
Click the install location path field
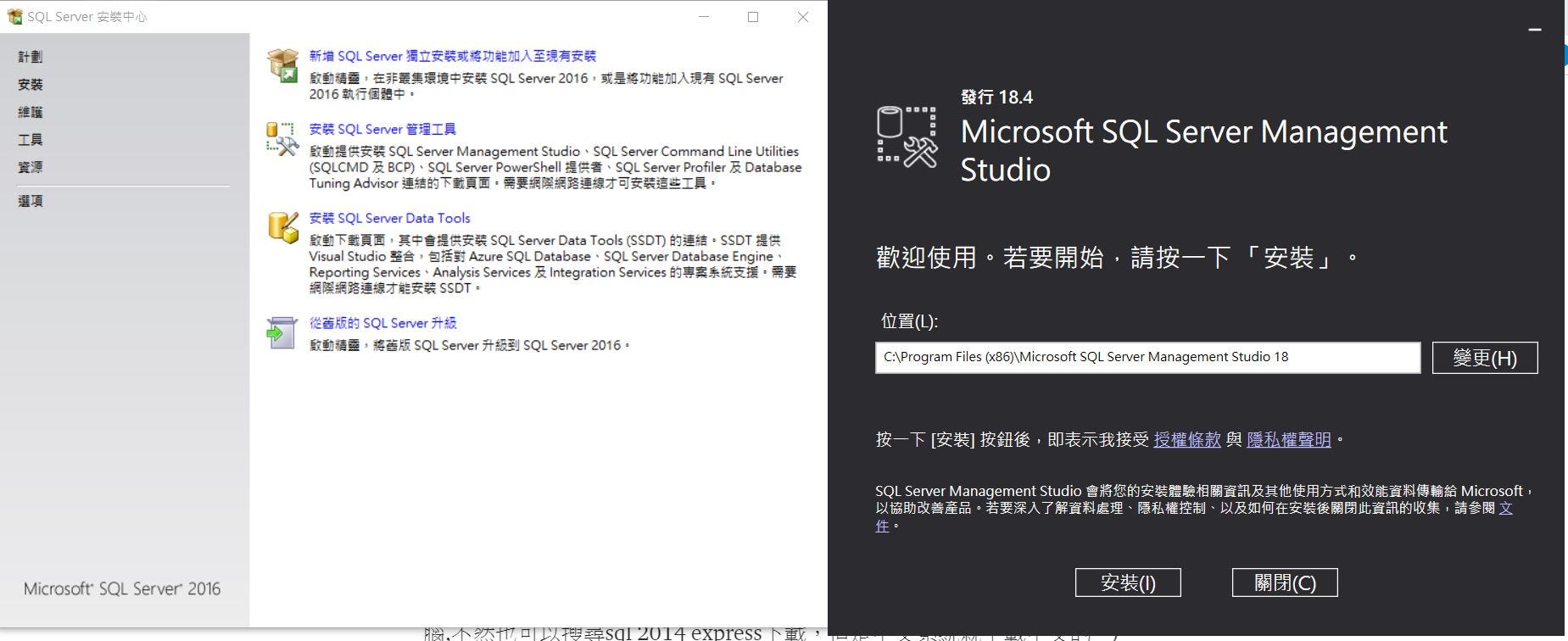pyautogui.click(x=1147, y=357)
